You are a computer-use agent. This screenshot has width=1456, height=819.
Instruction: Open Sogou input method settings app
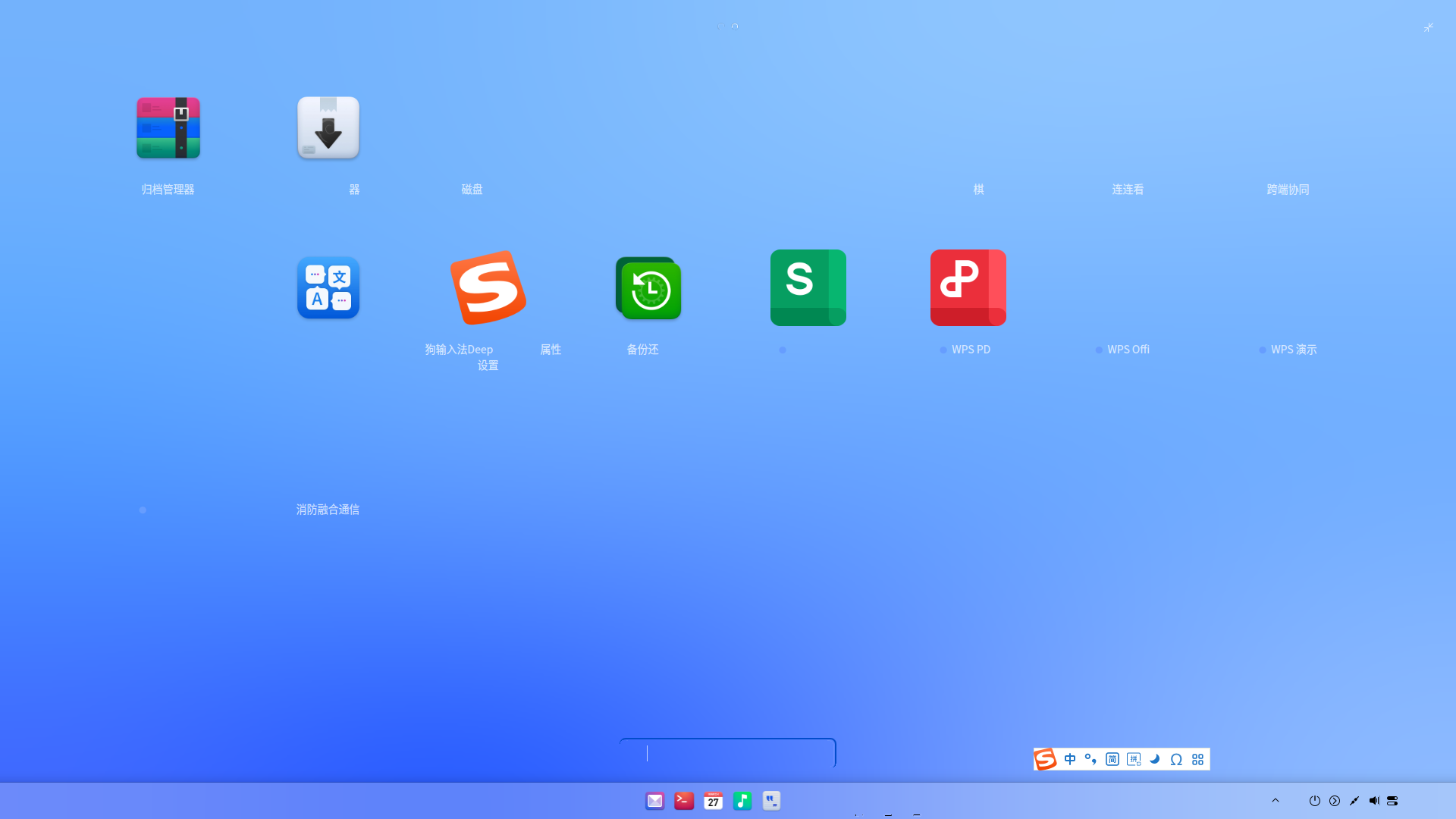pyautogui.click(x=488, y=287)
